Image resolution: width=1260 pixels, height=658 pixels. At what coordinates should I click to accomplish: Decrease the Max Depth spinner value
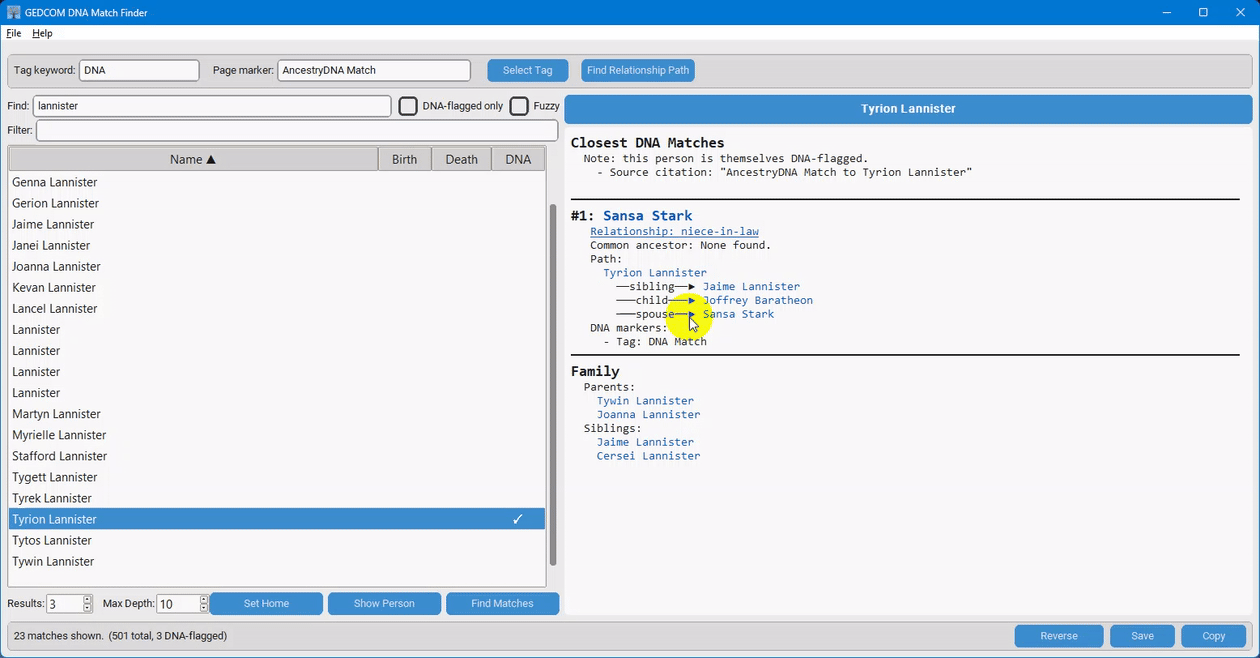(x=204, y=608)
